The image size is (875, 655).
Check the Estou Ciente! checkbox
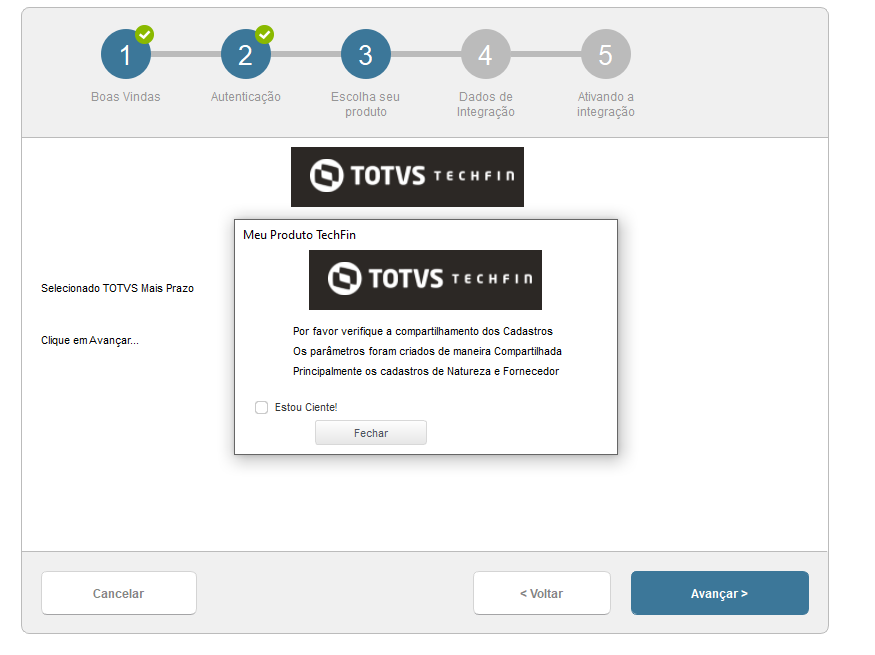point(261,407)
